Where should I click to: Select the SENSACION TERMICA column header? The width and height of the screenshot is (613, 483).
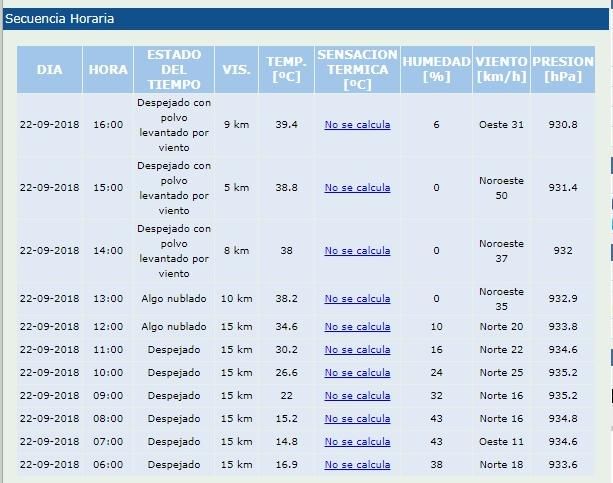click(x=357, y=70)
